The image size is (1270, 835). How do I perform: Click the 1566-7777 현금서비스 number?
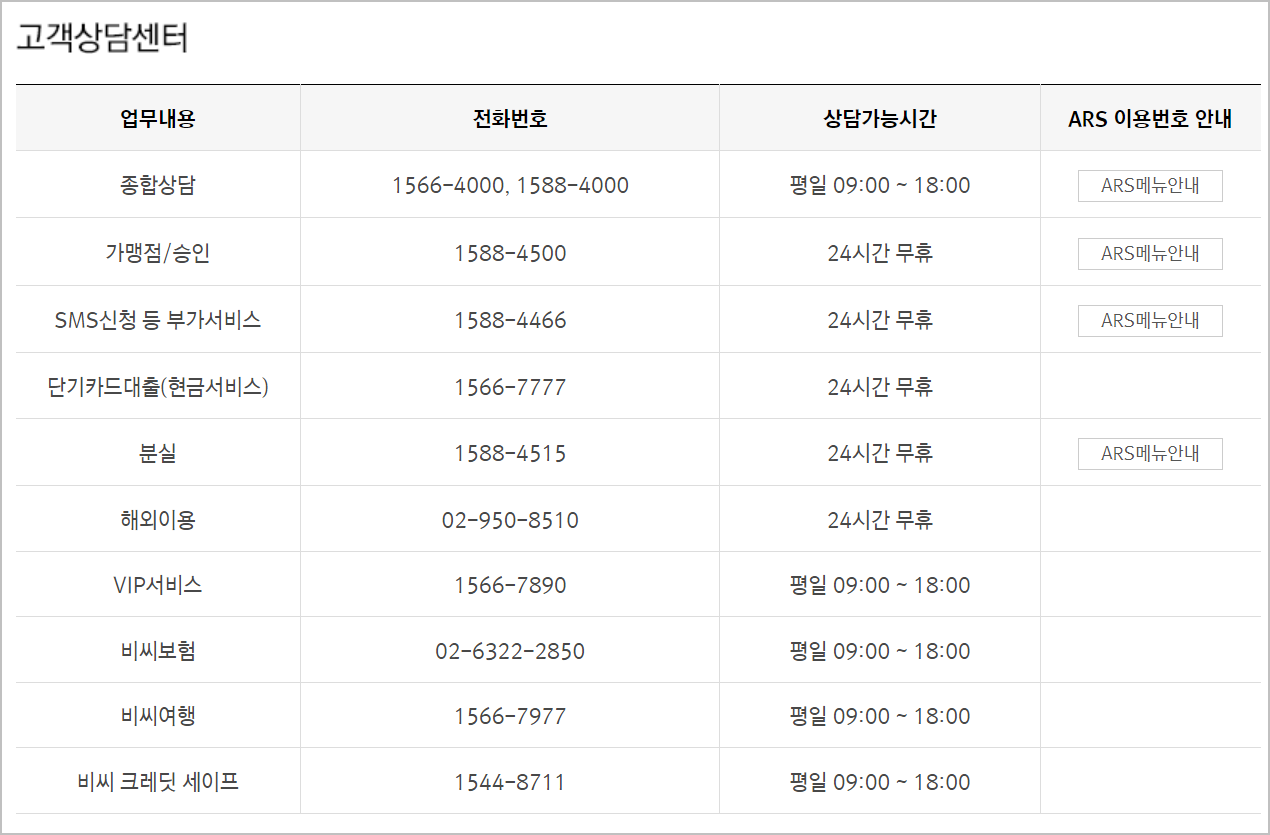click(510, 387)
